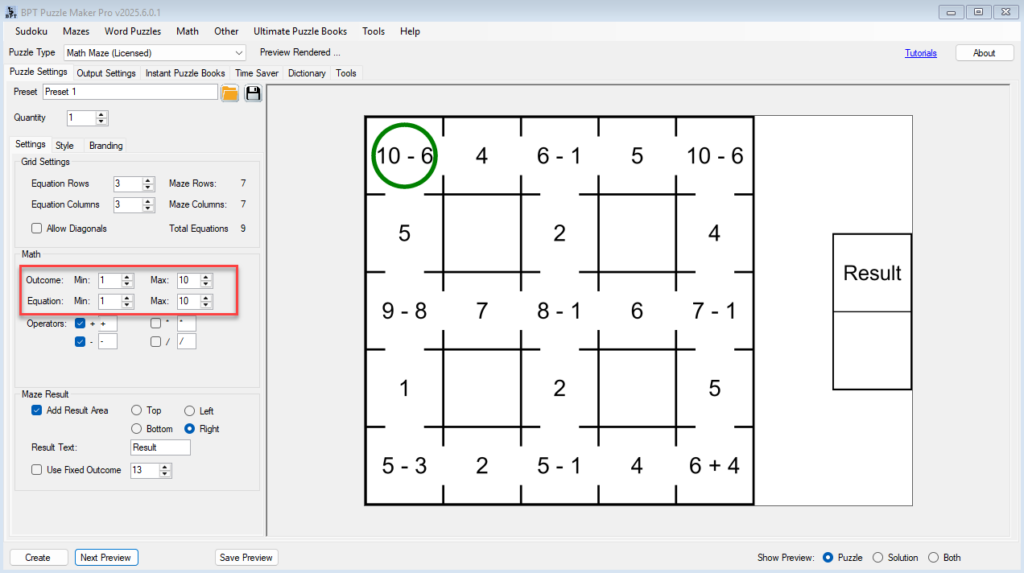Enable the Allow Diagonals checkbox
Viewport: 1024px width, 573px height.
pos(37,228)
